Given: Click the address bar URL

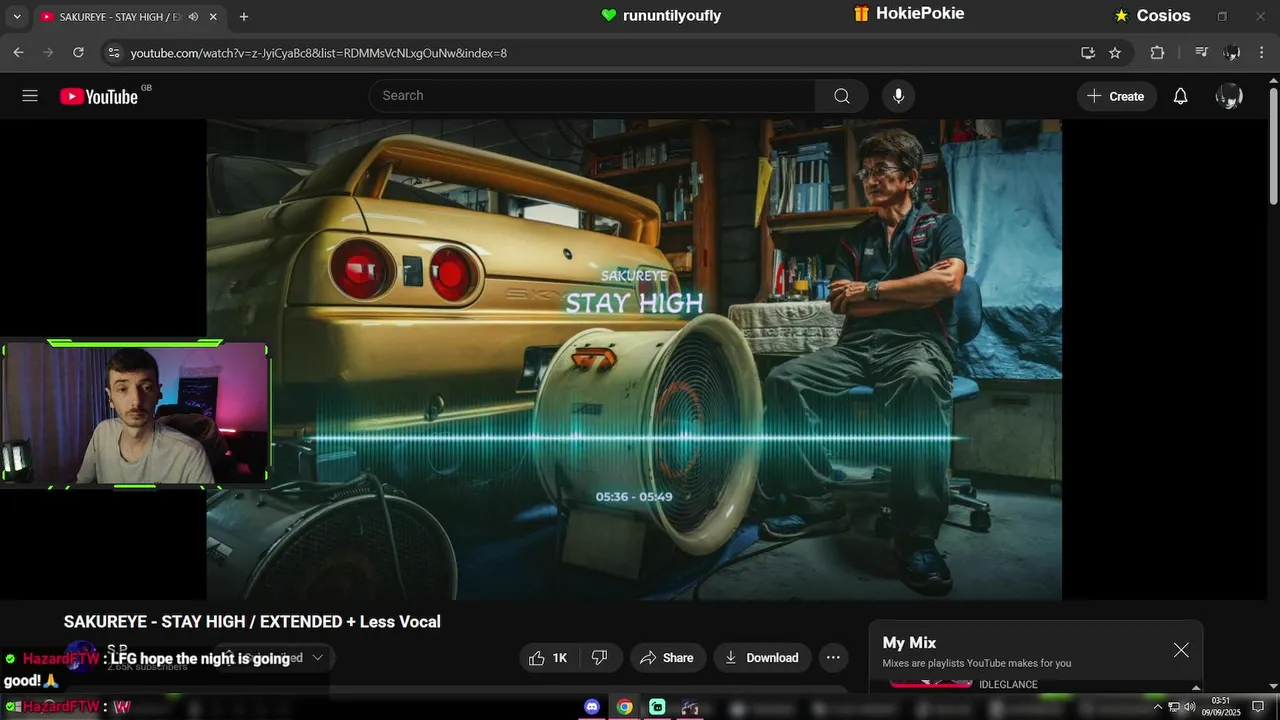Looking at the screenshot, I should point(319,53).
